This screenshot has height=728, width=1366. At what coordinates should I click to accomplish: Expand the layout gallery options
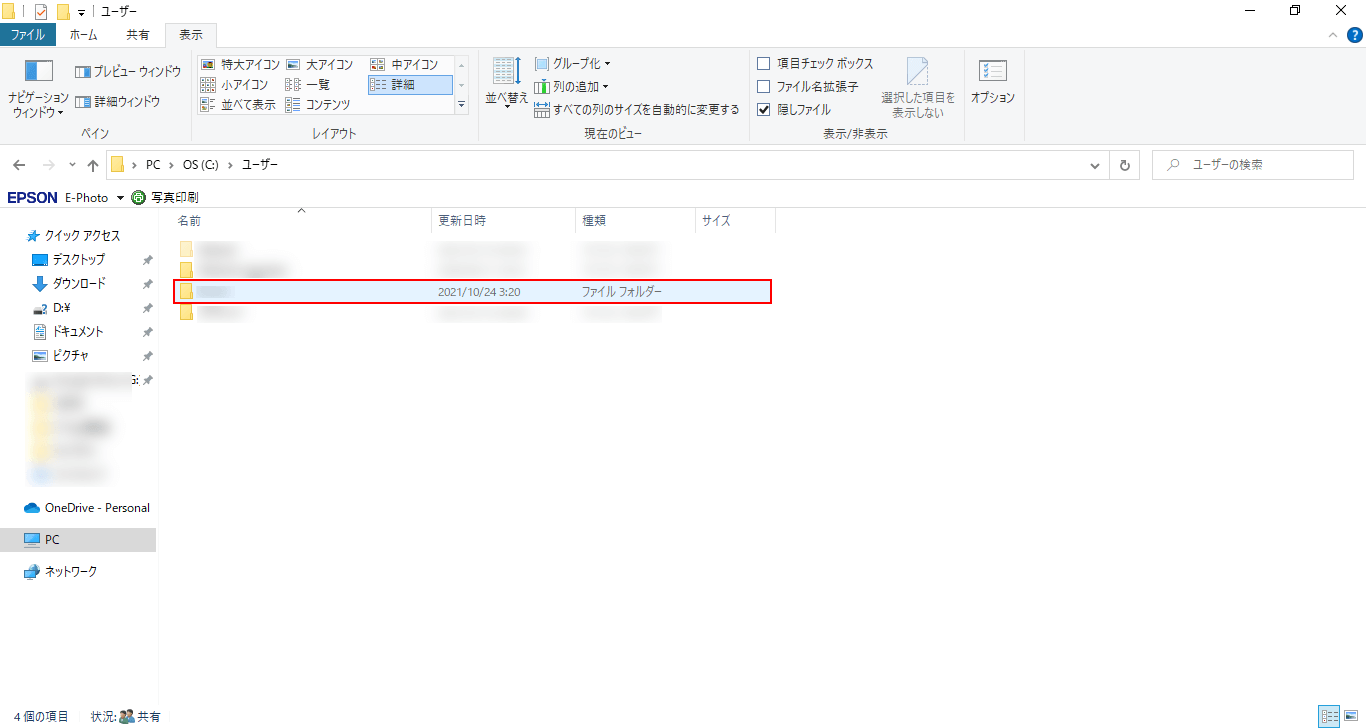pos(462,105)
